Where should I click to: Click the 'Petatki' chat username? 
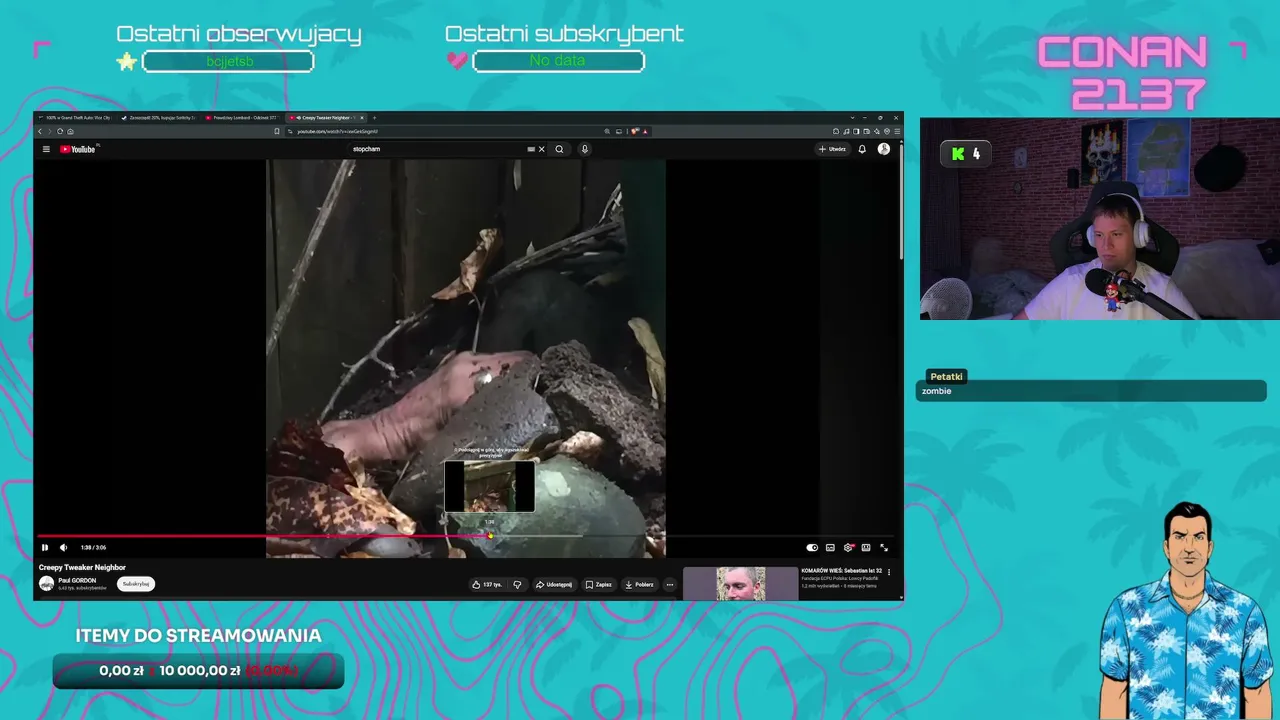tap(946, 377)
